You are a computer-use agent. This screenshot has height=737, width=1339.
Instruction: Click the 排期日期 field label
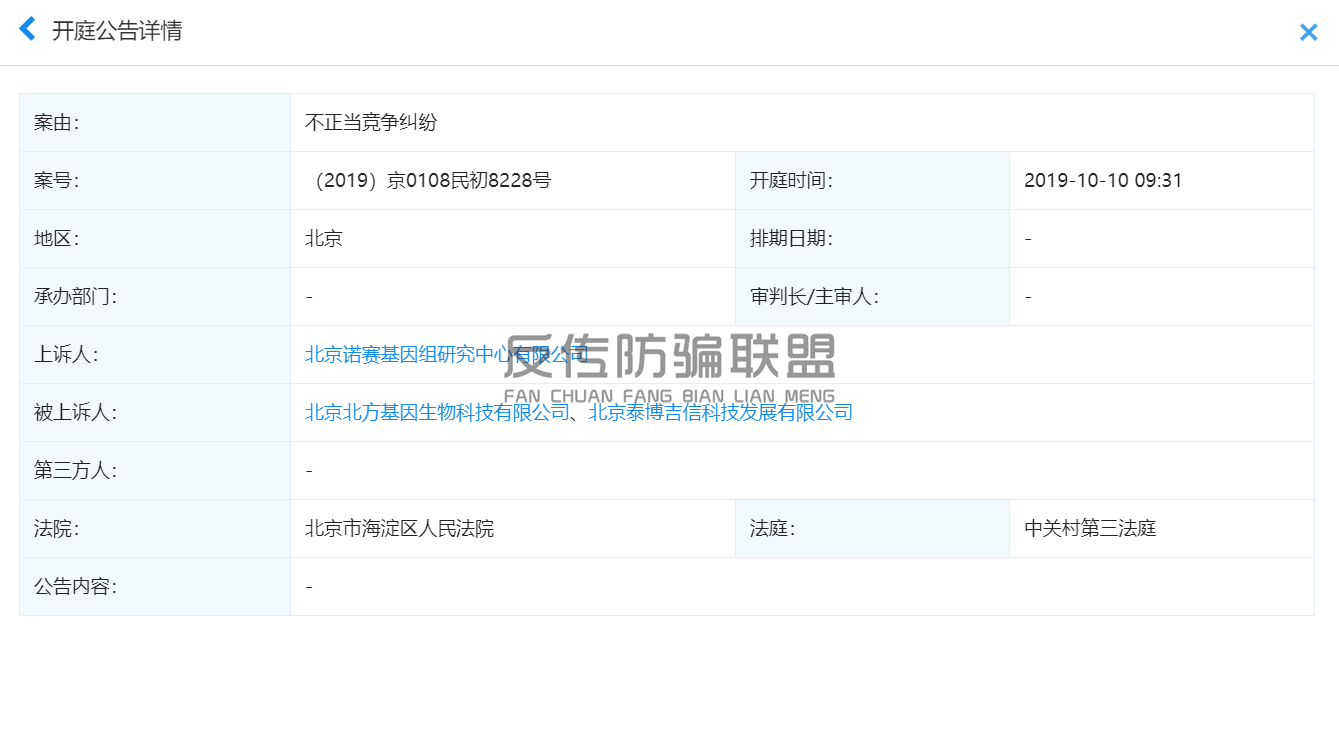click(791, 239)
